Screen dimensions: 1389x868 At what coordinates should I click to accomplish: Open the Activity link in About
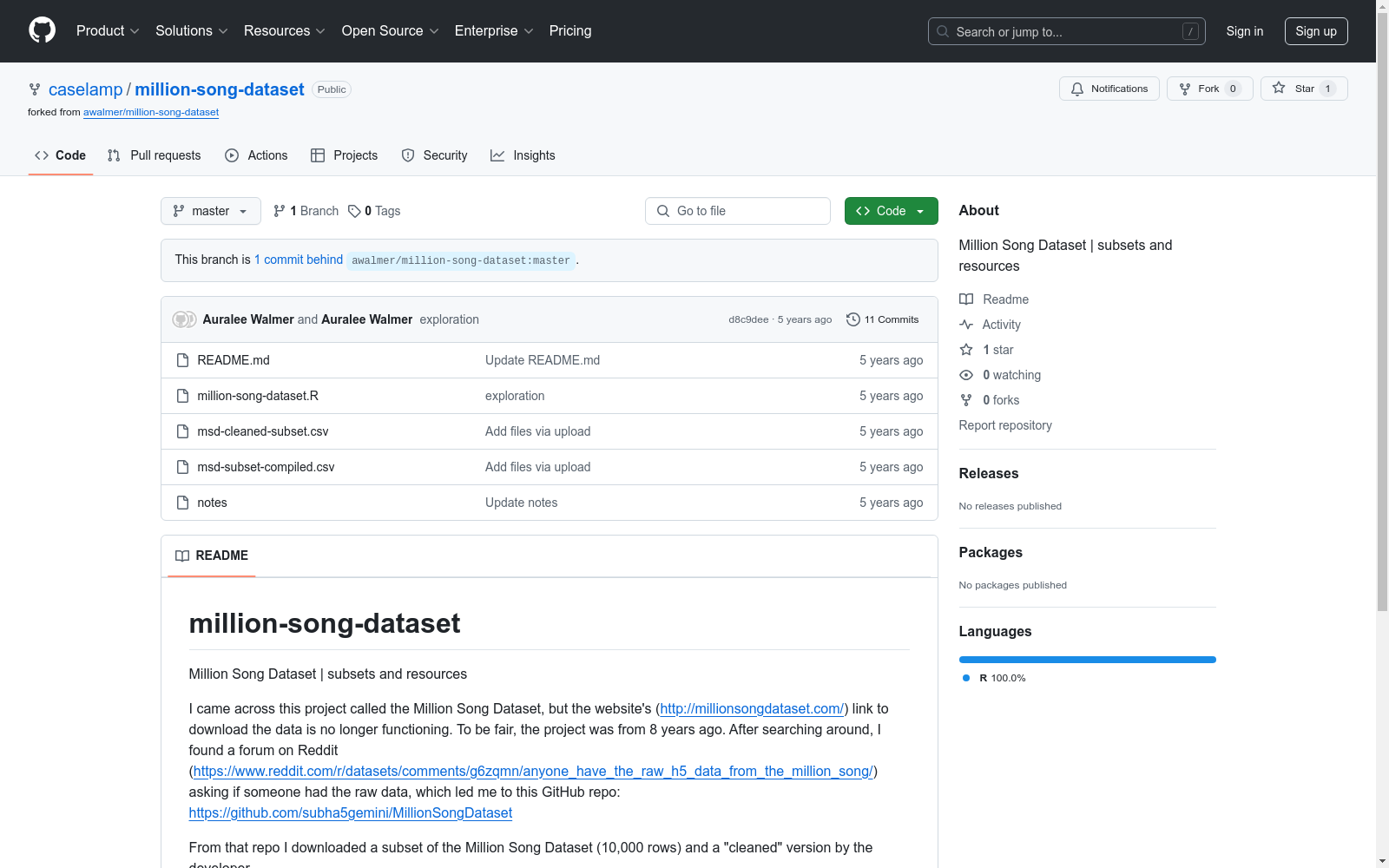click(990, 325)
